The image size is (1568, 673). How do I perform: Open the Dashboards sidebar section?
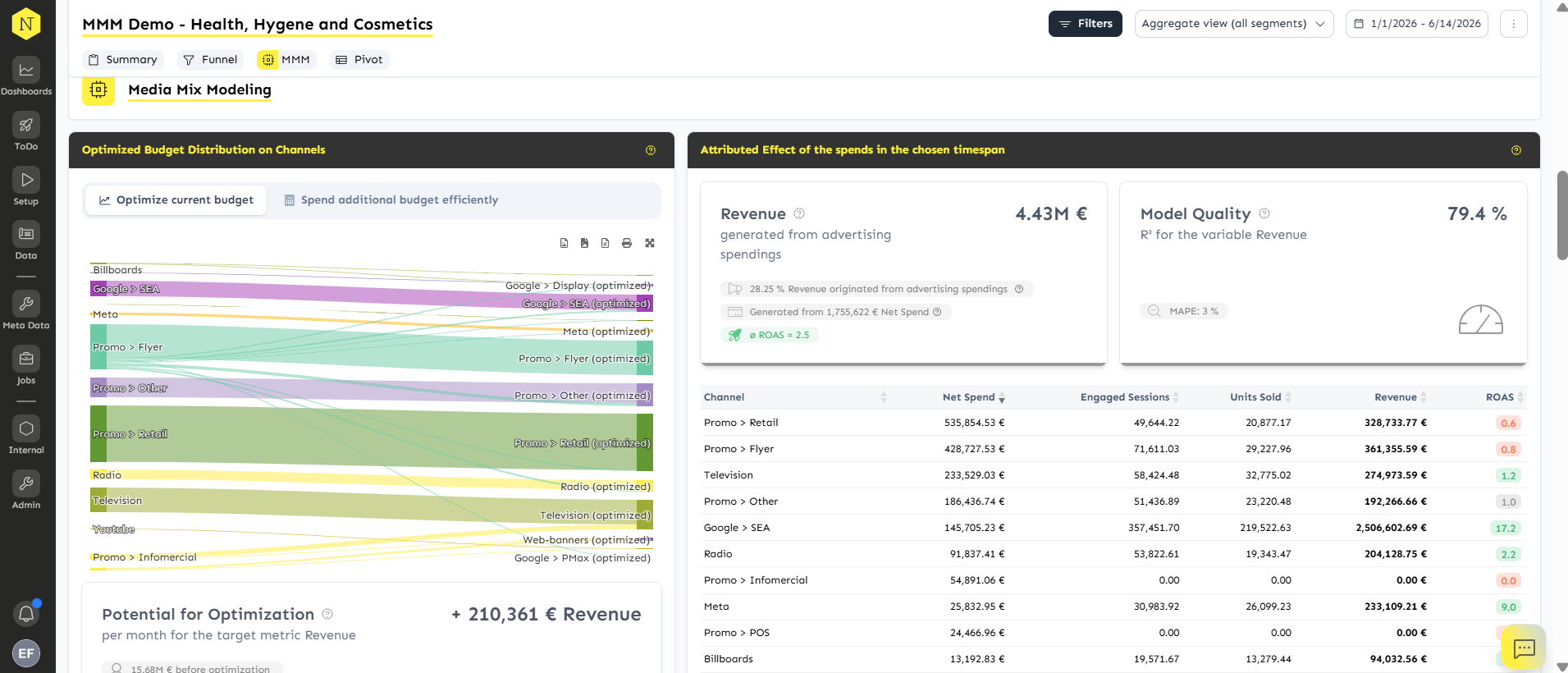click(x=26, y=77)
